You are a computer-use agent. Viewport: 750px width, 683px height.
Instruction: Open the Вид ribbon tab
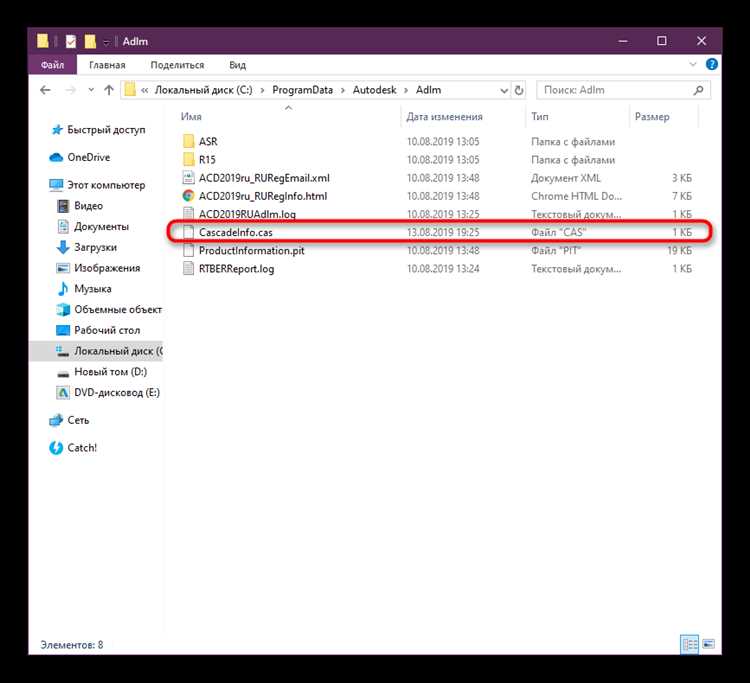coord(237,65)
